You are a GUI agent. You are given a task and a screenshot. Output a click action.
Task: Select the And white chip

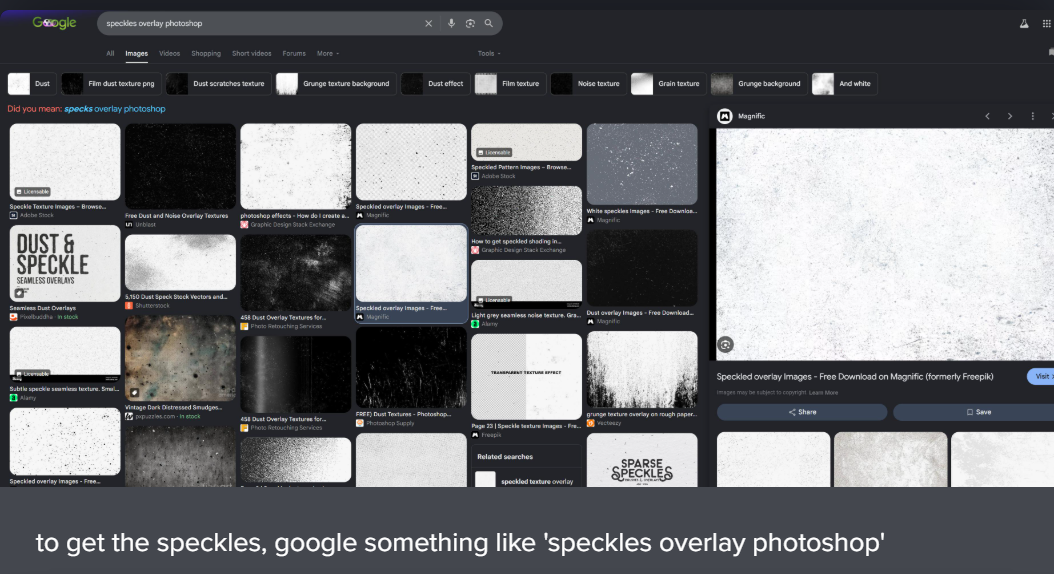pyautogui.click(x=845, y=84)
